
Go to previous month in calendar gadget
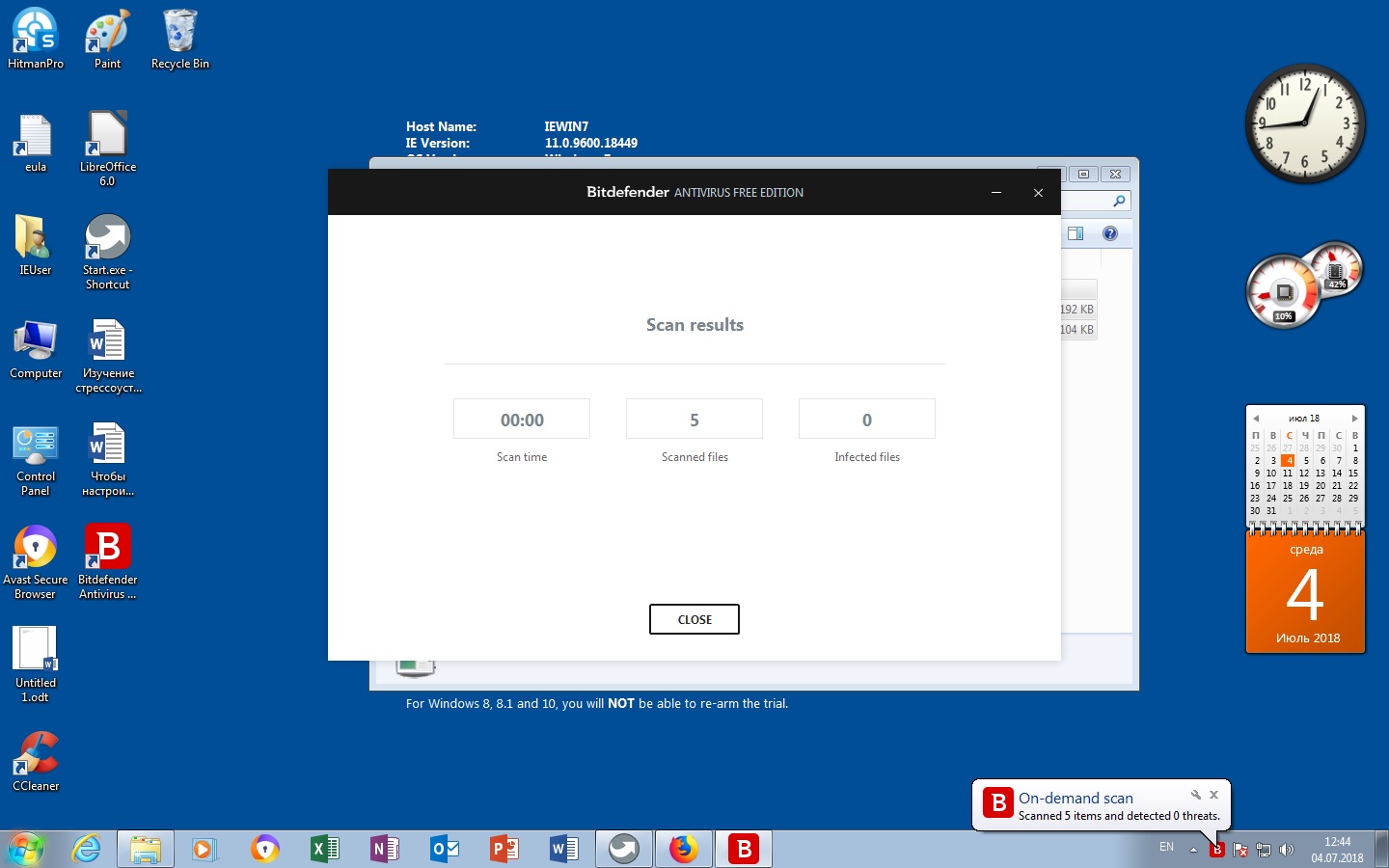point(1256,419)
